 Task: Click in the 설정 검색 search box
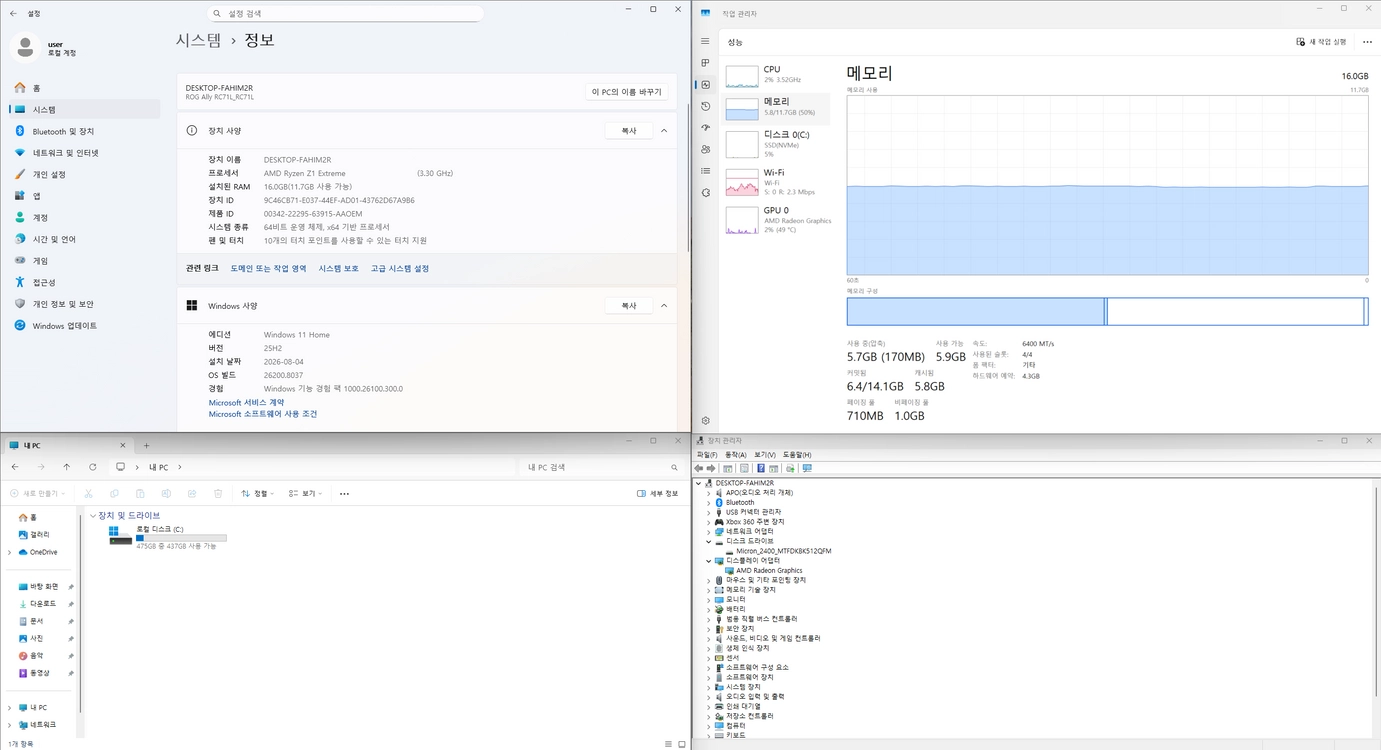(x=346, y=14)
